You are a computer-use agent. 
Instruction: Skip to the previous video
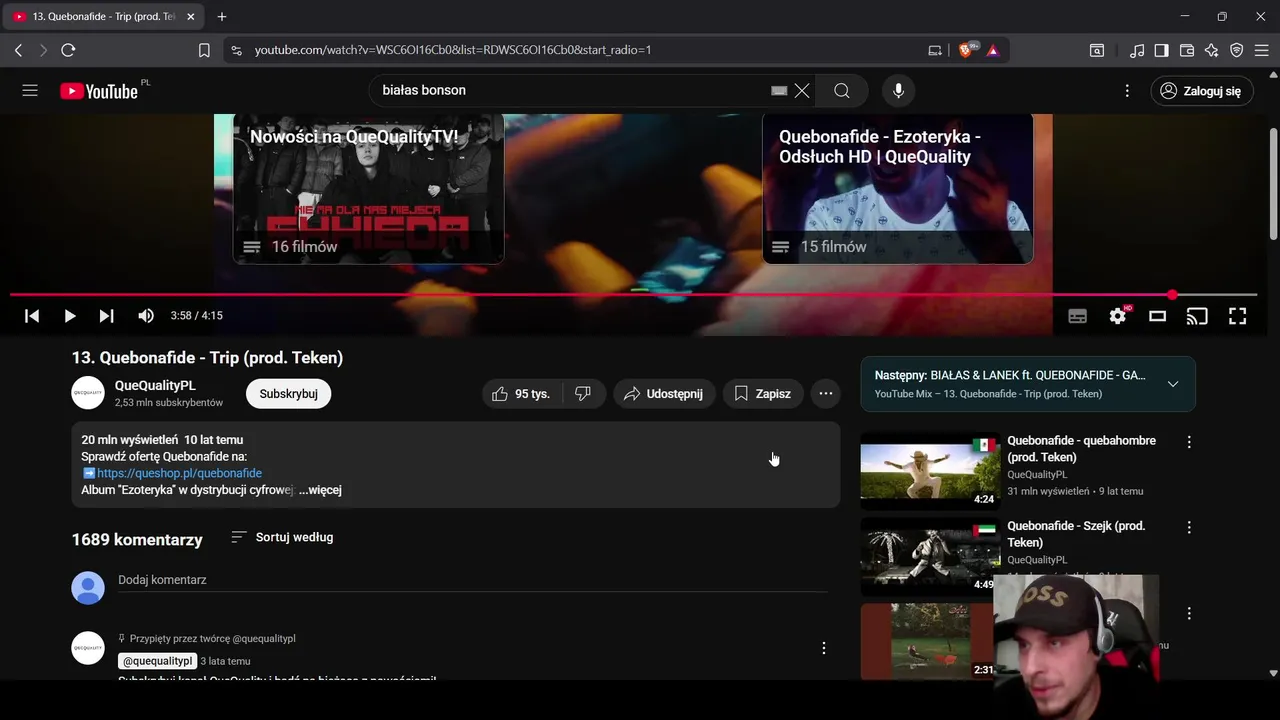point(32,316)
